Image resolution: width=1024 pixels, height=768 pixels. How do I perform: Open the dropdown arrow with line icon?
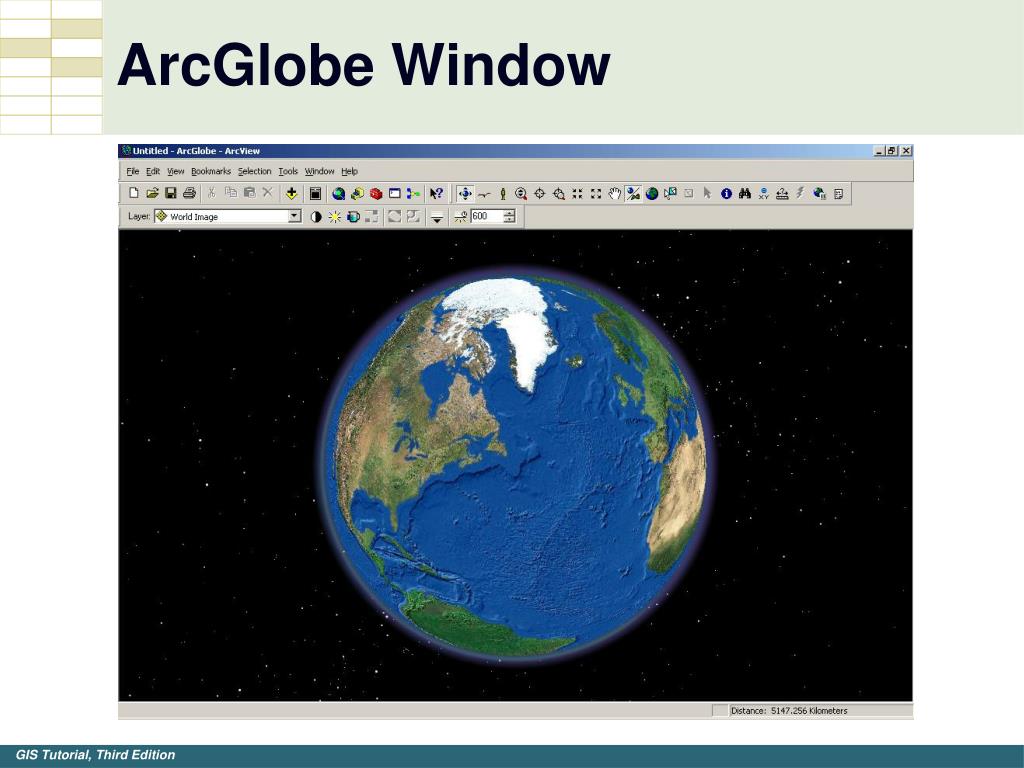tap(437, 217)
